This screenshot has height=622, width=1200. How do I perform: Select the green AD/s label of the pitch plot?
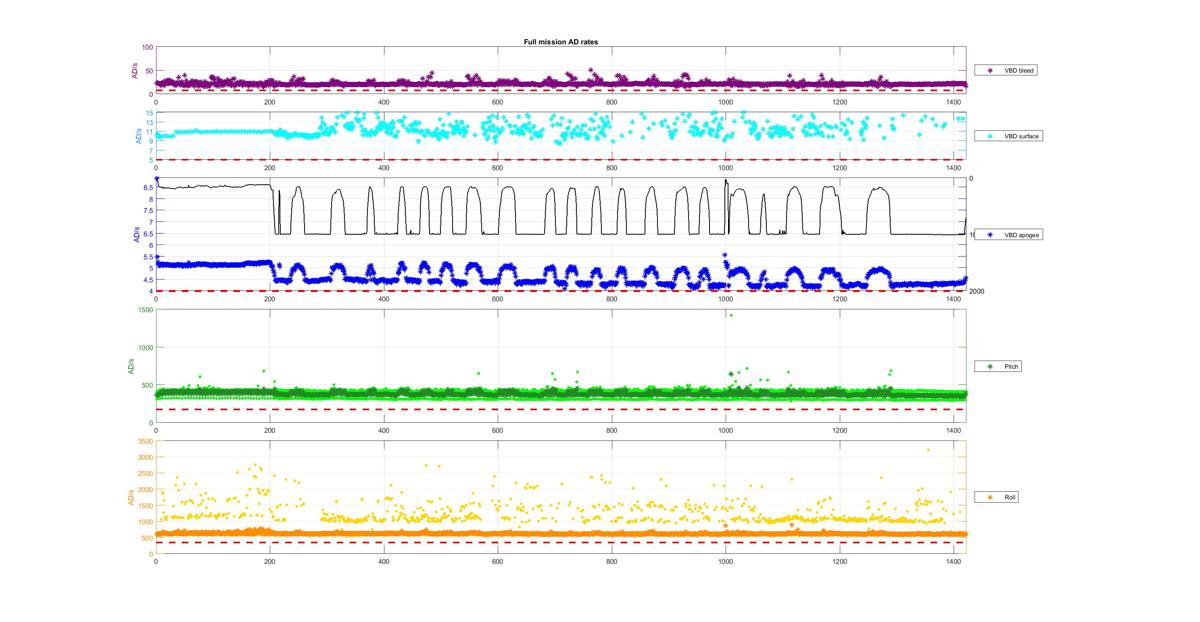(129, 366)
